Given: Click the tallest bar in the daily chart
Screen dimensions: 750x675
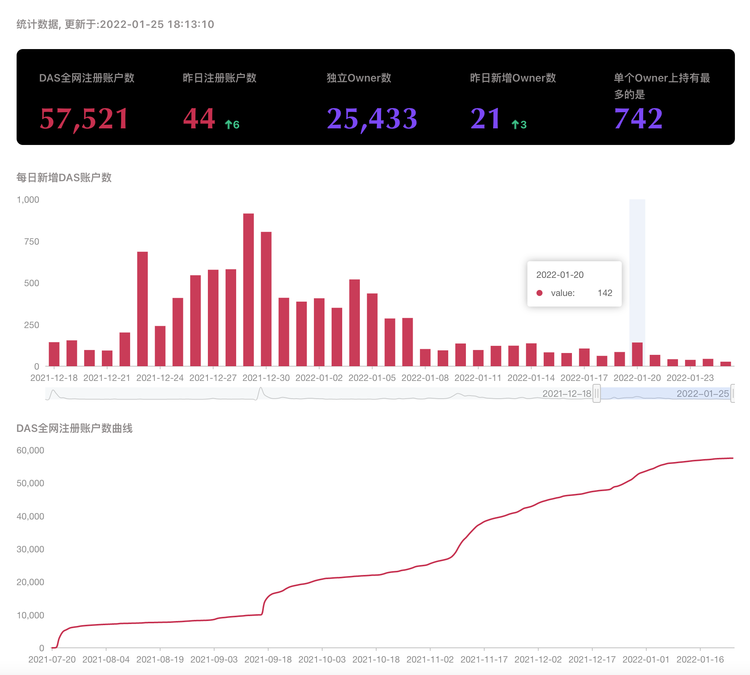Looking at the screenshot, I should click(x=248, y=290).
